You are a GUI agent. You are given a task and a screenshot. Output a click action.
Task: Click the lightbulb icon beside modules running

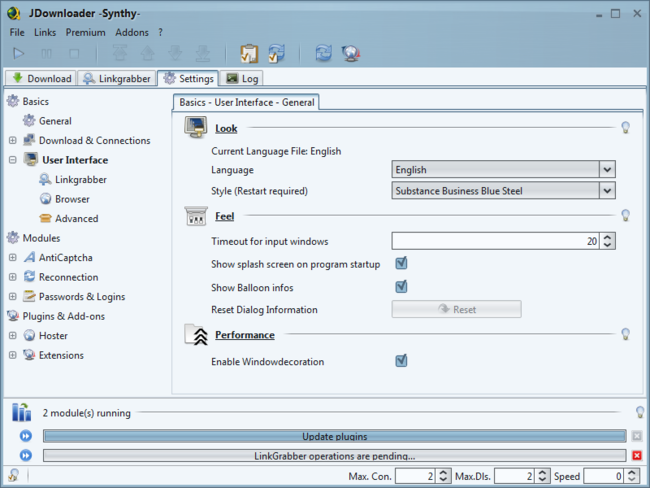[x=640, y=412]
